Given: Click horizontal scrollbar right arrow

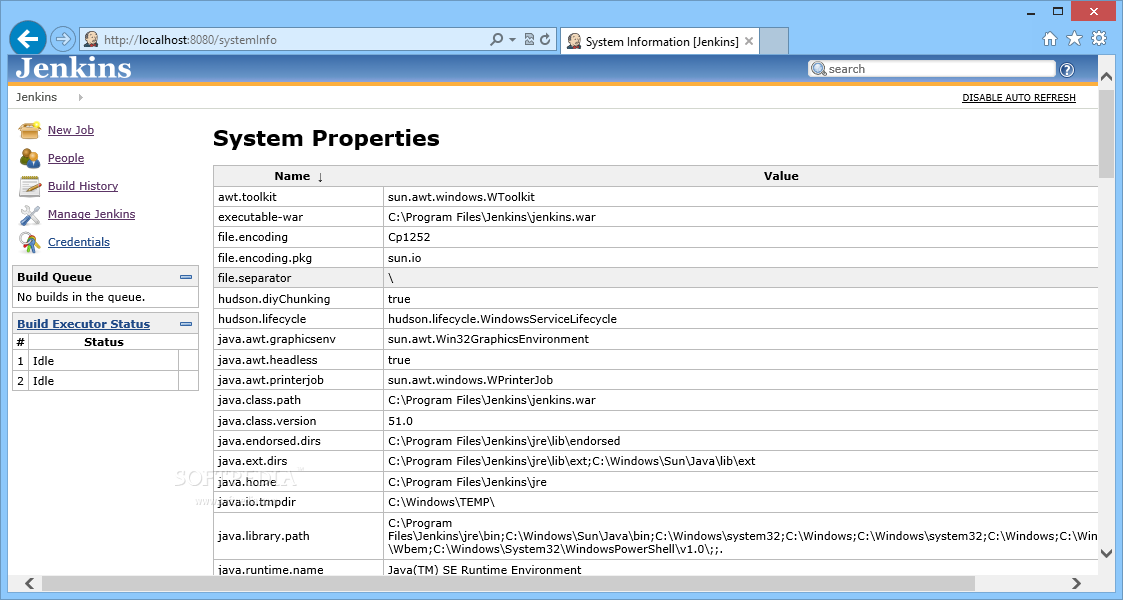Looking at the screenshot, I should [x=1076, y=584].
